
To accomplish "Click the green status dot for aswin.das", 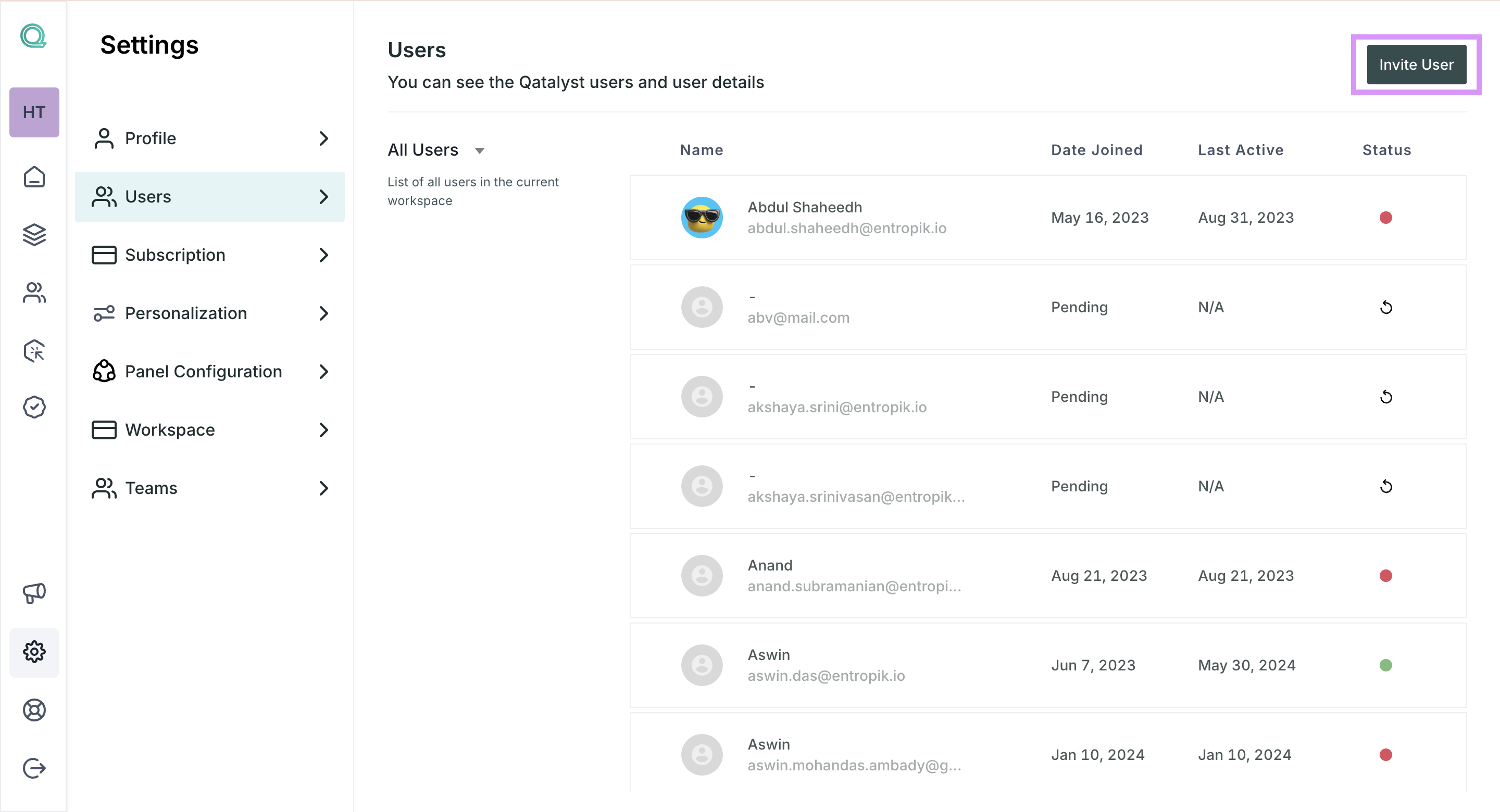I will click(x=1386, y=665).
